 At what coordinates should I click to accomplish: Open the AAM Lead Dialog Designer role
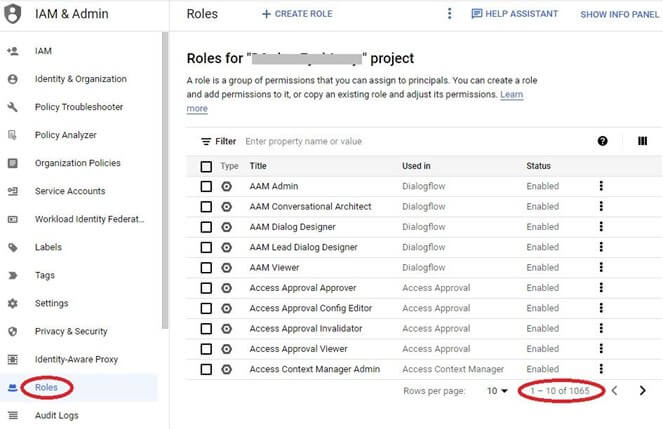(x=303, y=247)
